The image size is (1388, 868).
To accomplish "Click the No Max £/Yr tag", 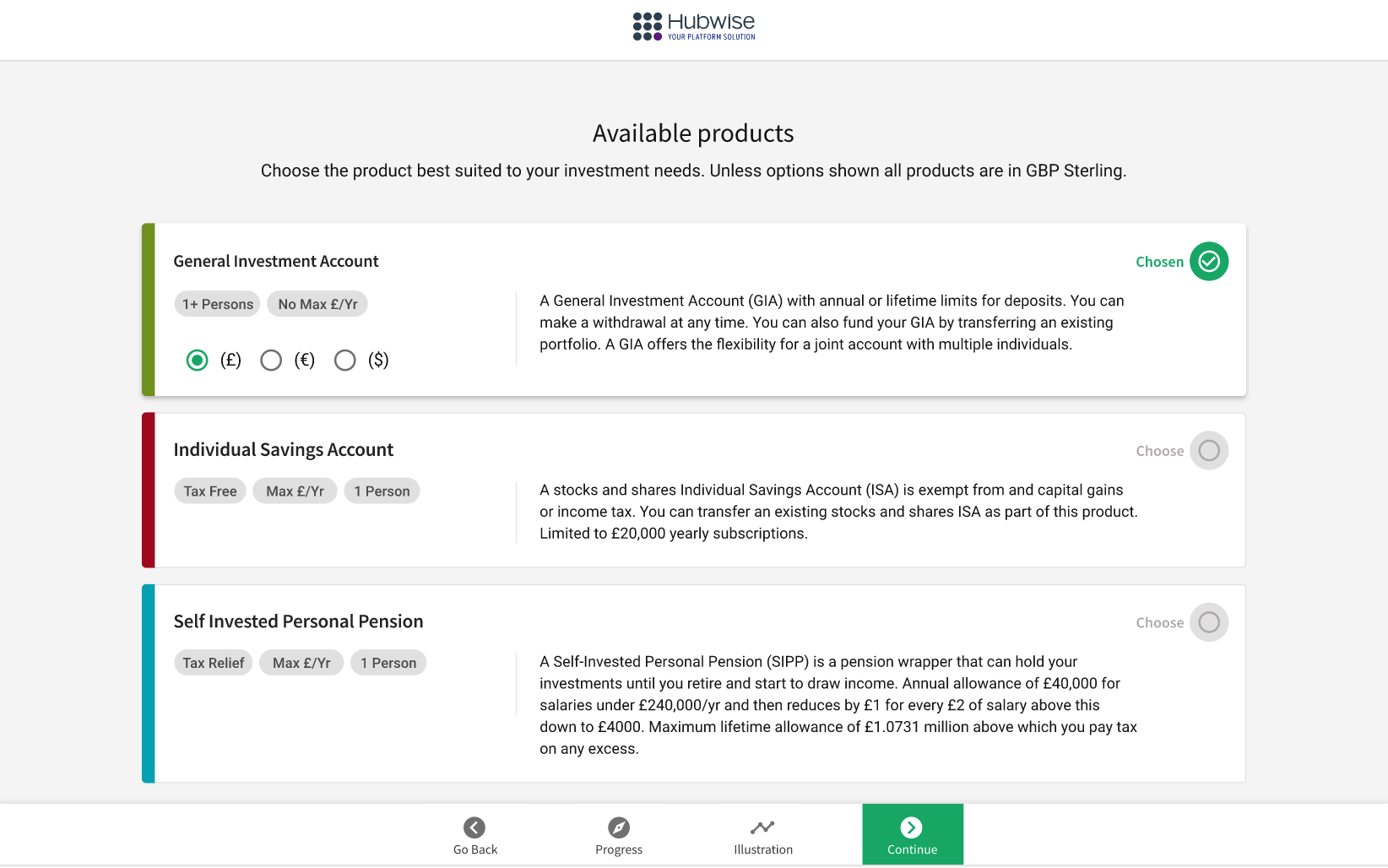I will [x=317, y=304].
